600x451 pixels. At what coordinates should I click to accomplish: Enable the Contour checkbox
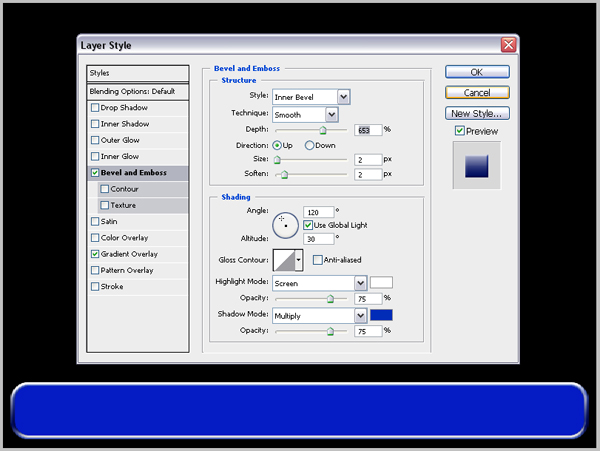[104, 189]
